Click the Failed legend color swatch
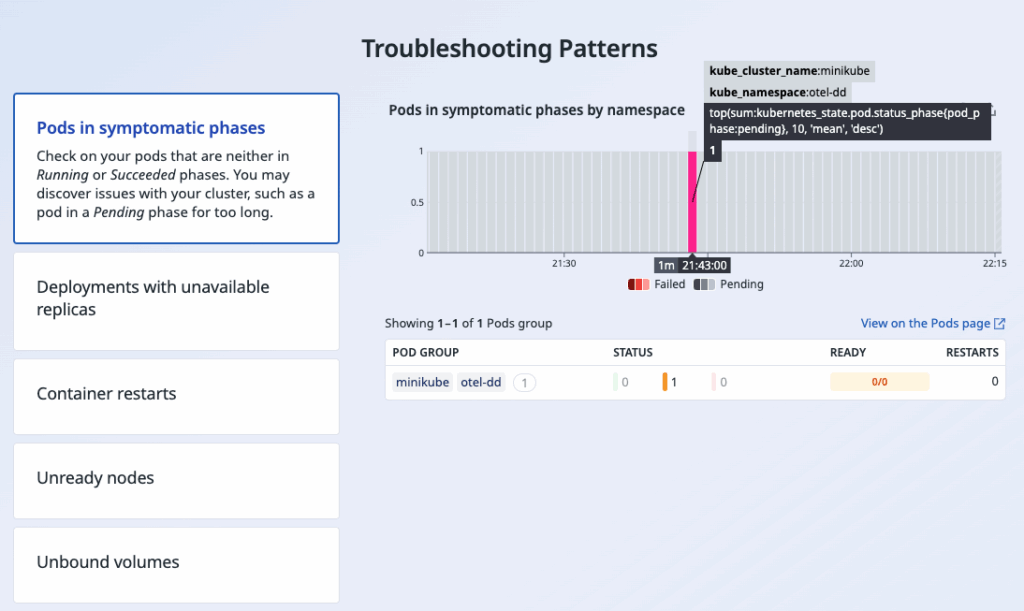Image resolution: width=1024 pixels, height=611 pixels. [x=639, y=285]
